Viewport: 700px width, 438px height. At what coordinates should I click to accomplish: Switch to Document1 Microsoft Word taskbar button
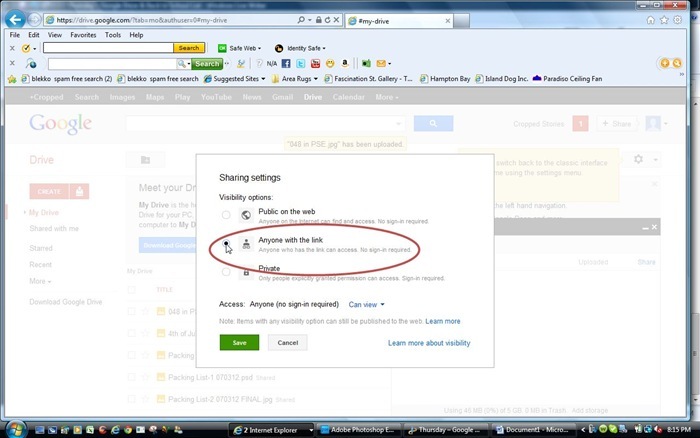tap(534, 430)
